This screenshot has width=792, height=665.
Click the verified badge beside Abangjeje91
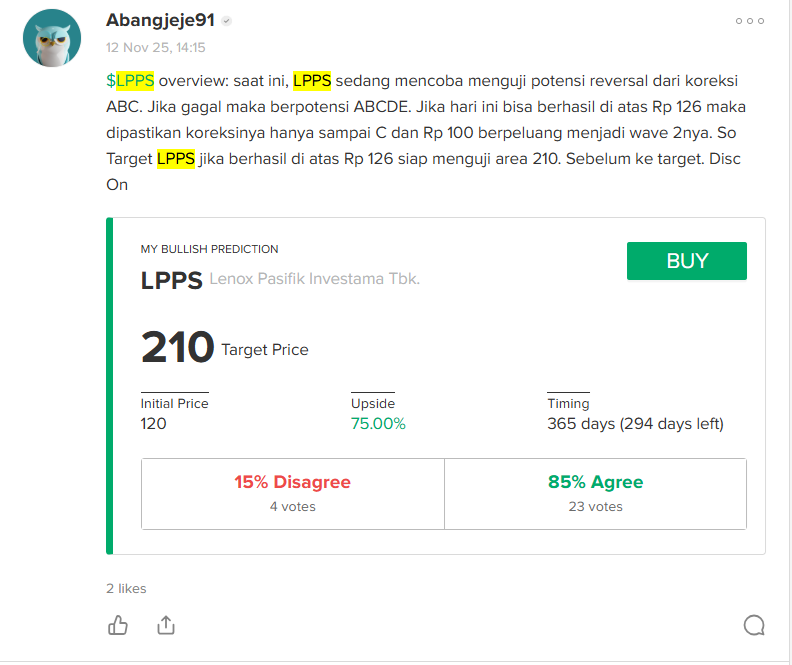pos(227,21)
